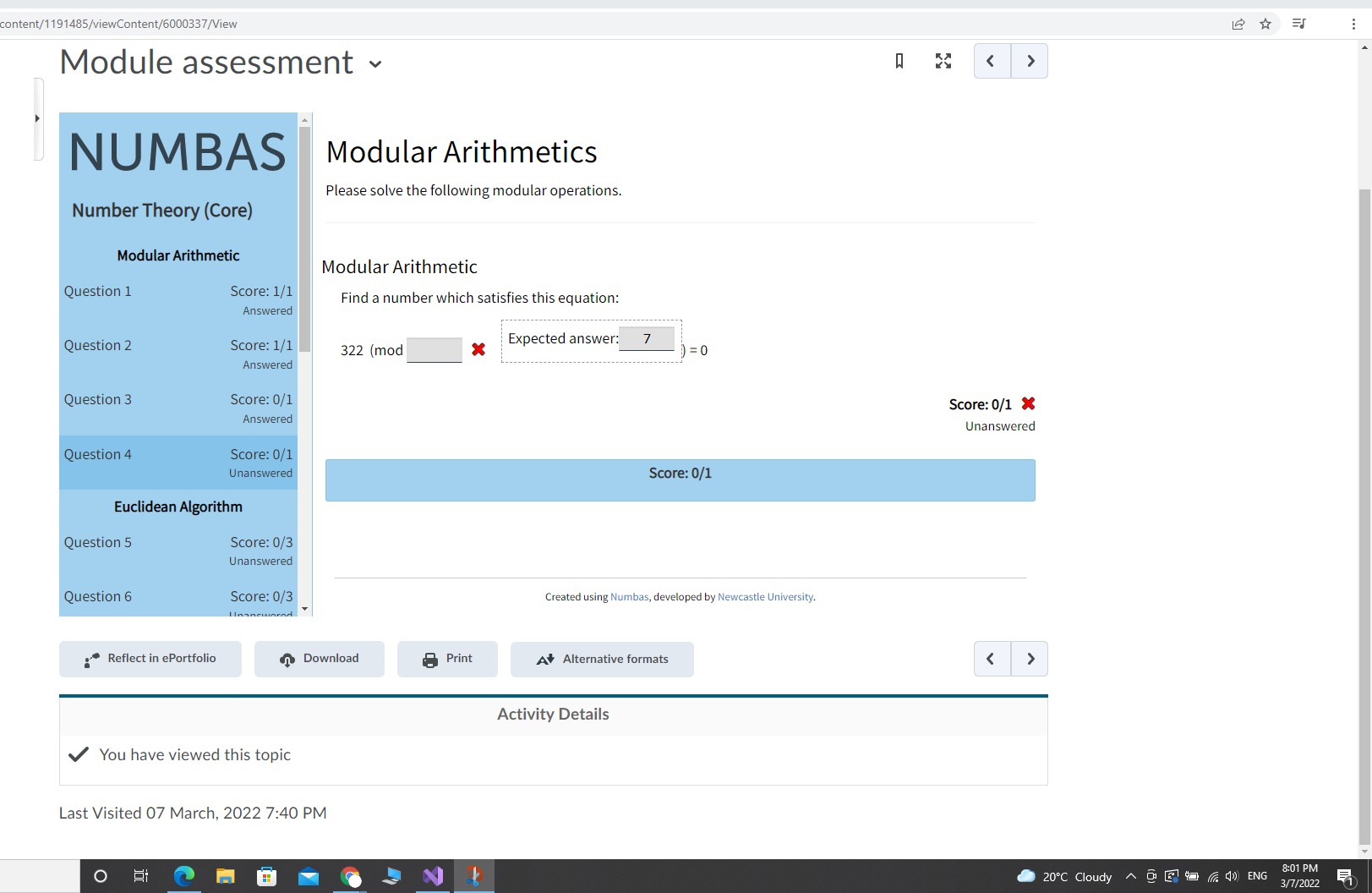This screenshot has height=893, width=1372.
Task: Open the browser options three-dot menu
Action: pyautogui.click(x=1353, y=24)
